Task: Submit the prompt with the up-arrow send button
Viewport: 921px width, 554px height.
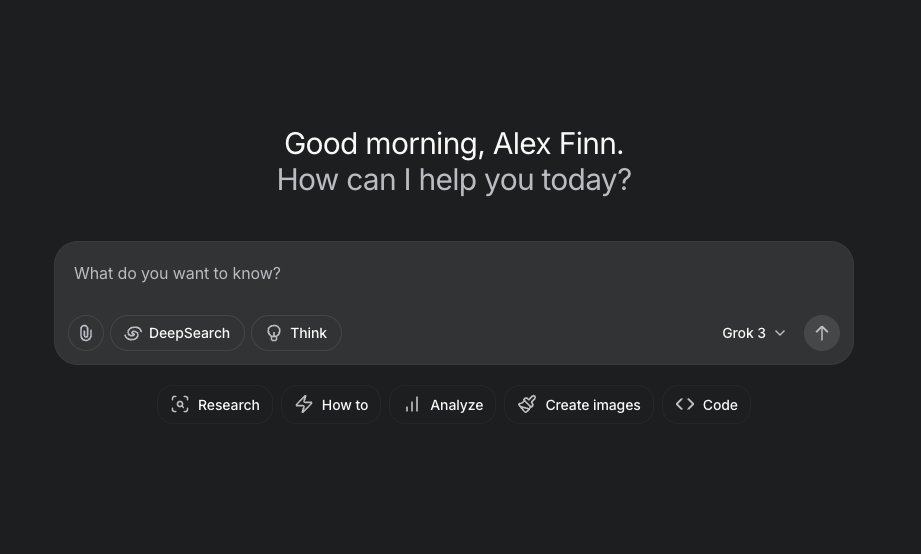Action: pyautogui.click(x=821, y=333)
